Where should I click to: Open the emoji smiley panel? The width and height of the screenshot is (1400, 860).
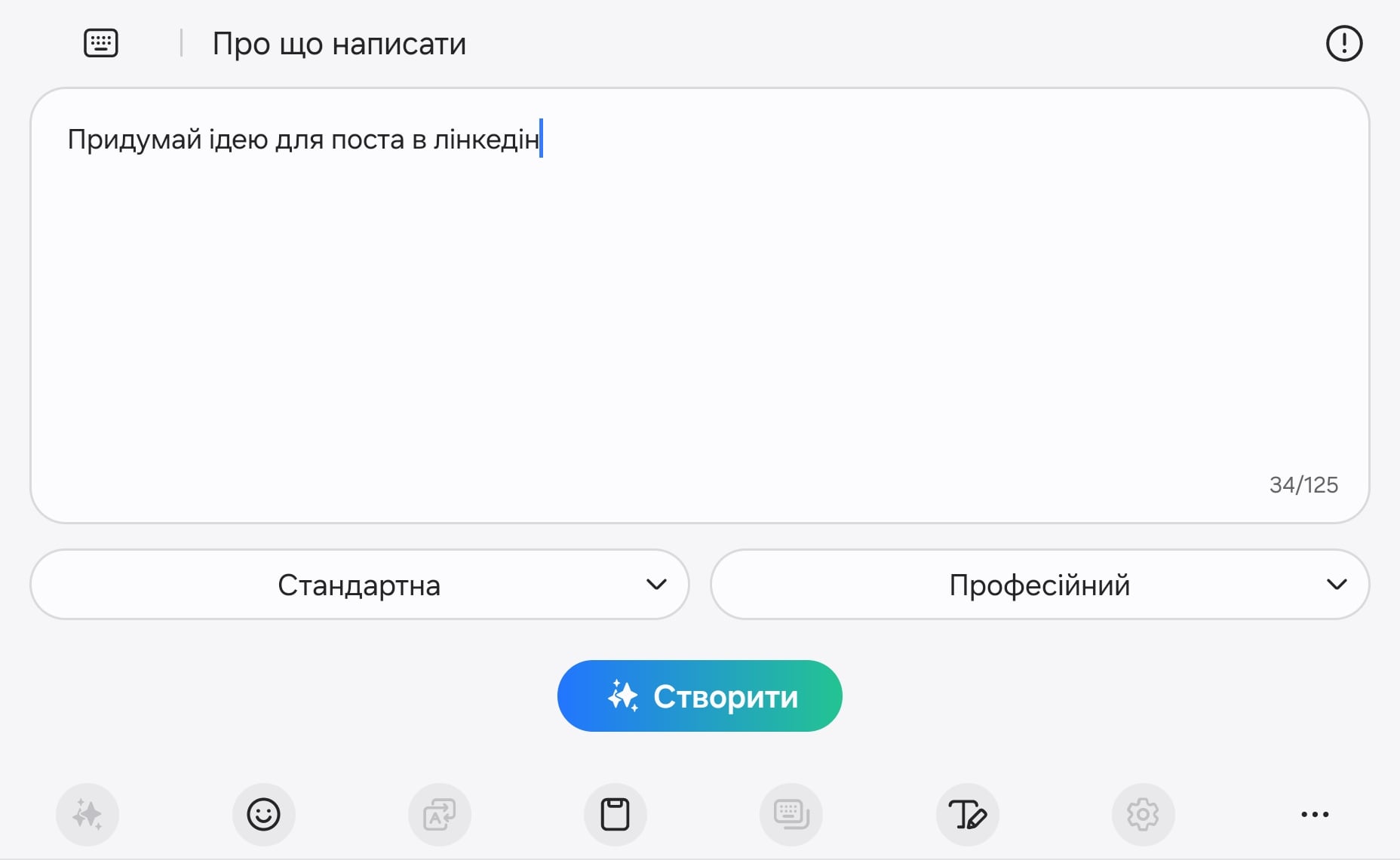point(263,815)
